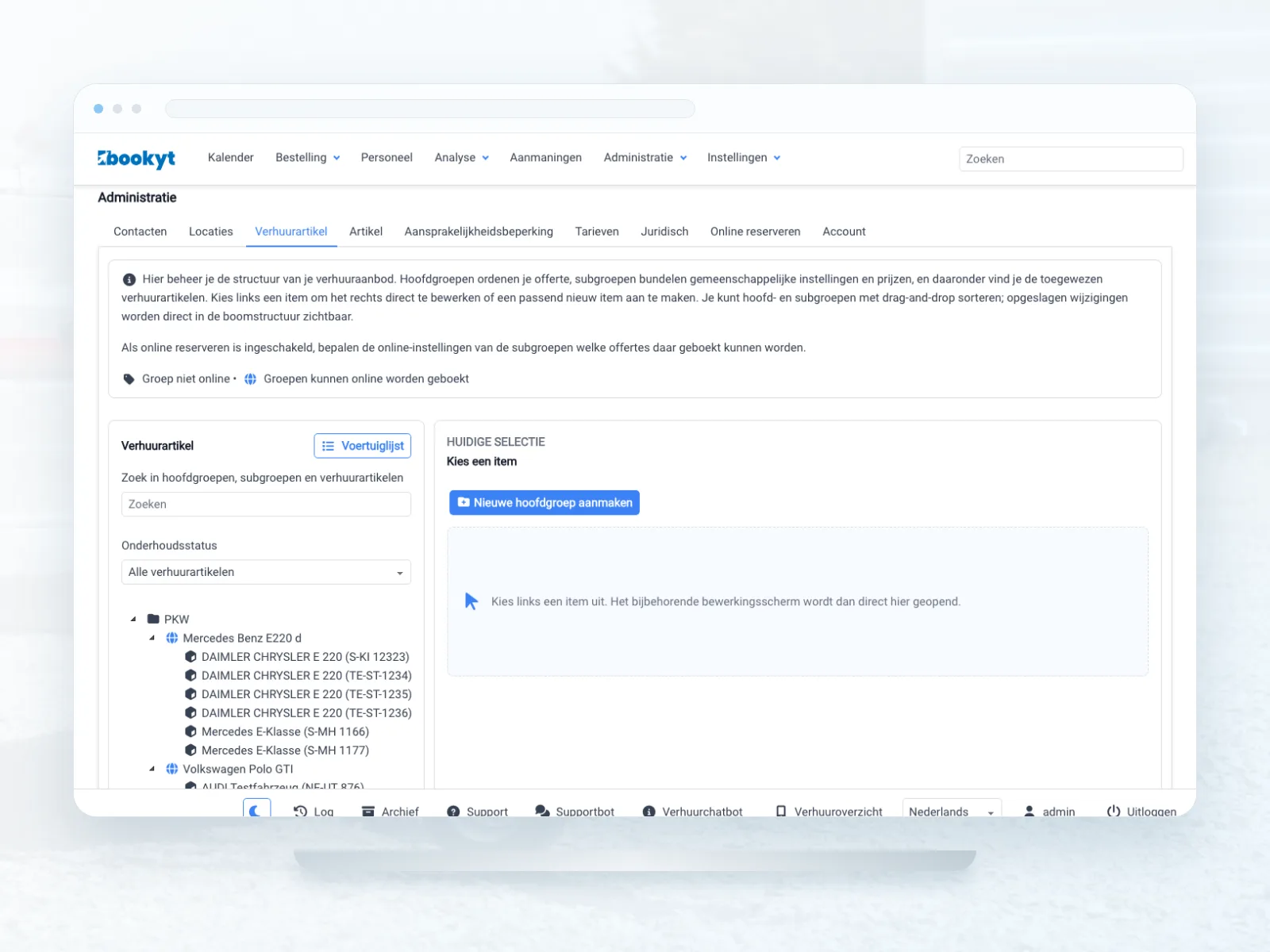1270x952 pixels.
Task: Click the Uitloggen power icon
Action: [1114, 812]
